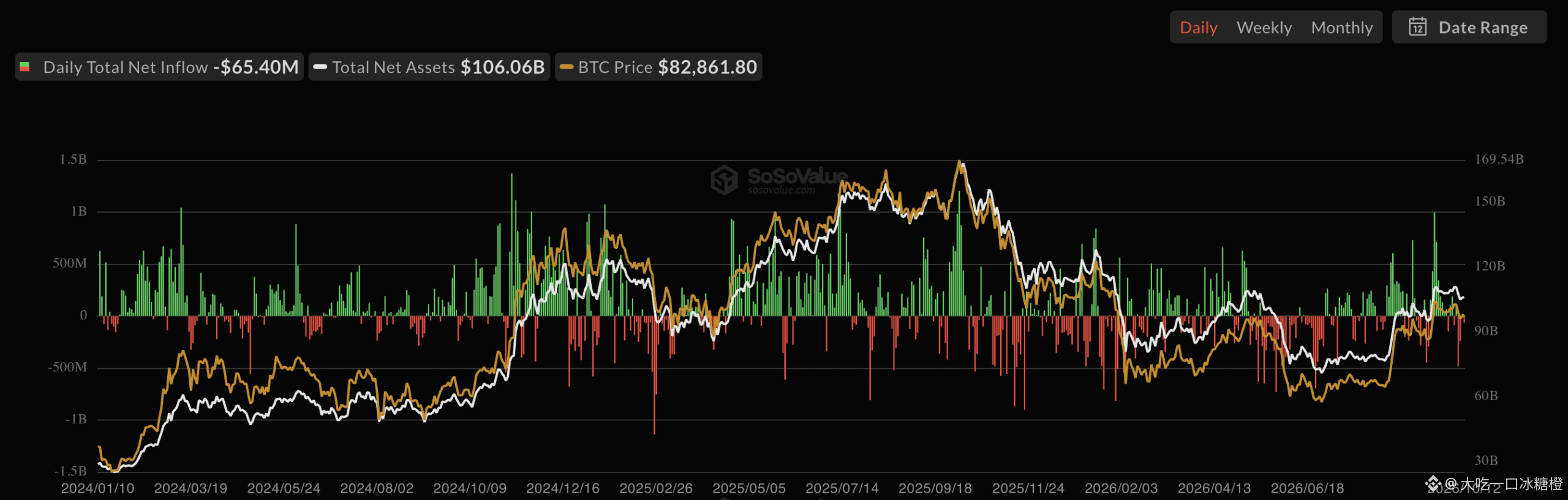
Task: Click the 2024/01/10 x-axis date label
Action: coord(97,488)
